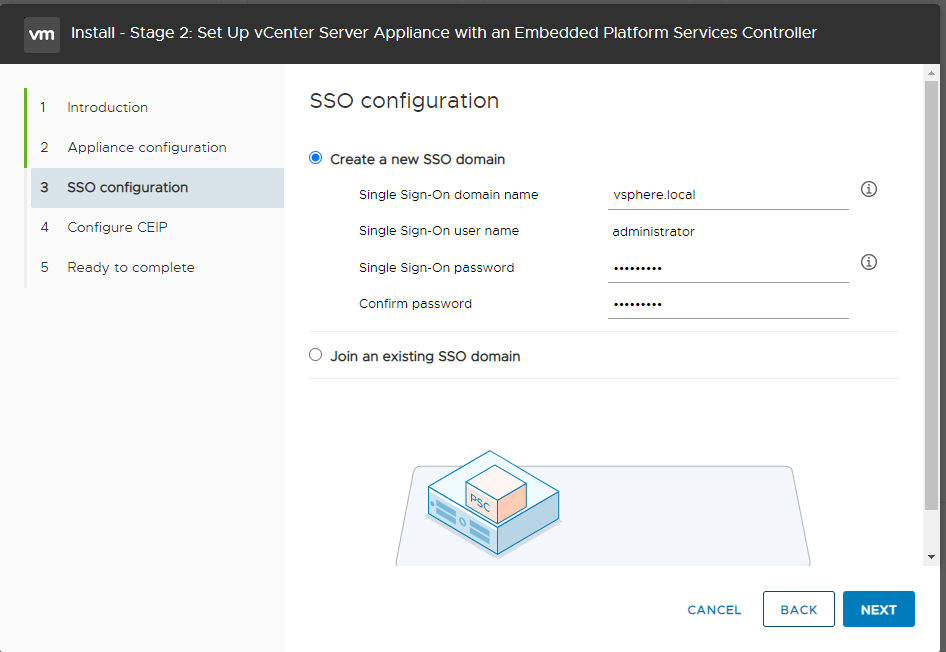Select SSO configuration step in sidebar

(157, 188)
